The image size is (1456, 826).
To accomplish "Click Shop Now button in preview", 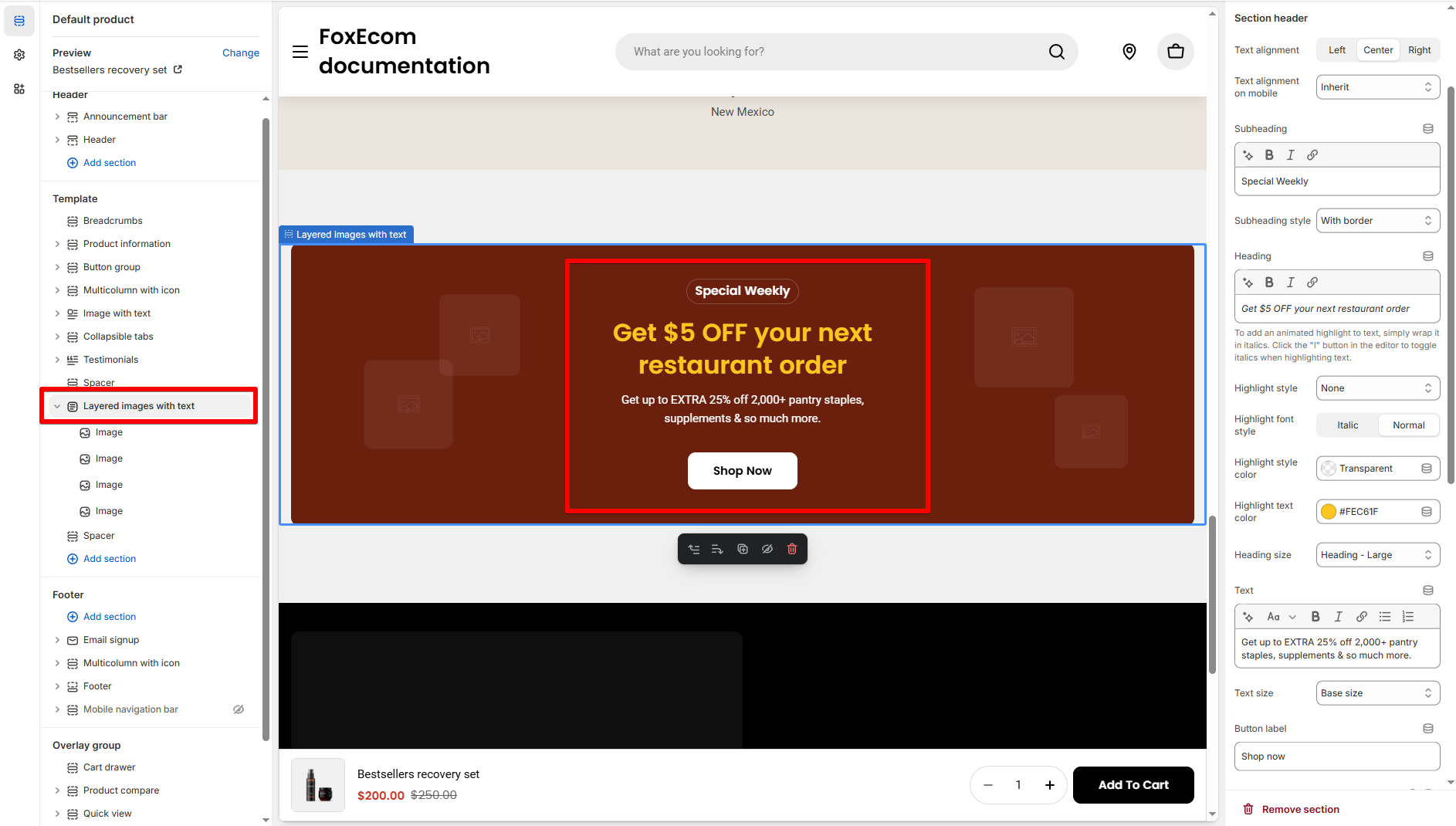I will (742, 471).
